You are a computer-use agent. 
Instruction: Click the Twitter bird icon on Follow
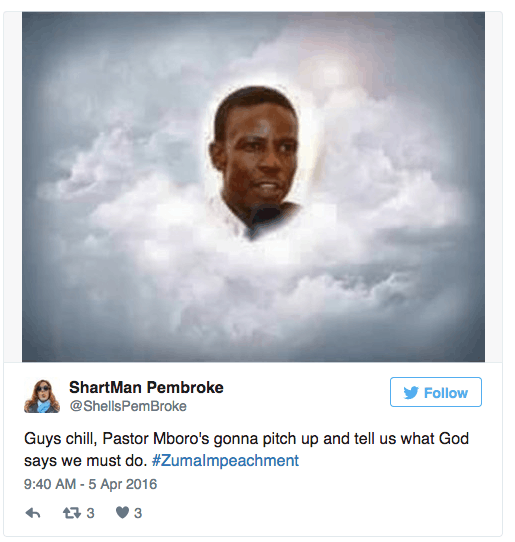(411, 393)
